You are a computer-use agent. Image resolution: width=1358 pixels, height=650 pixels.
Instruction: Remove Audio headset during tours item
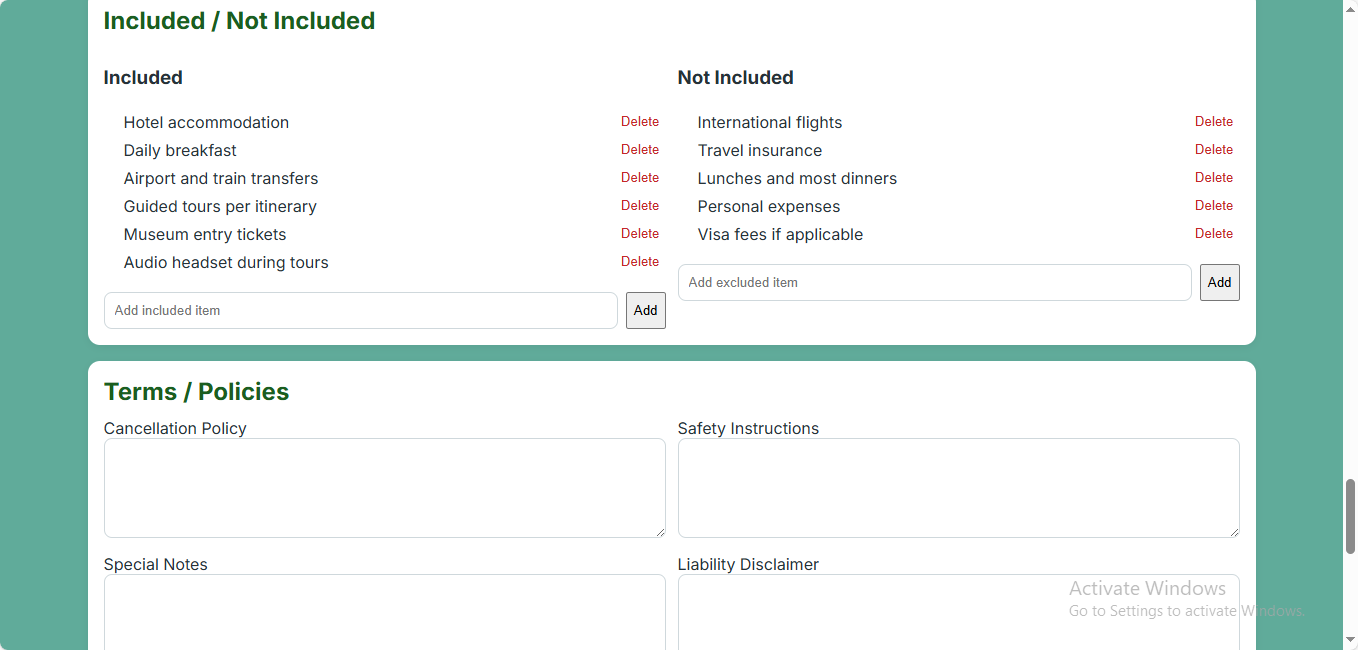pos(639,262)
